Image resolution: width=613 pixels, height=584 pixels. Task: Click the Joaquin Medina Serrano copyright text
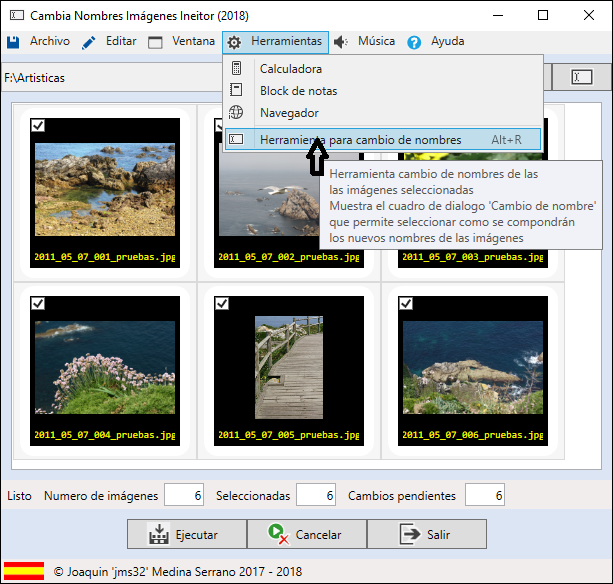(178, 571)
